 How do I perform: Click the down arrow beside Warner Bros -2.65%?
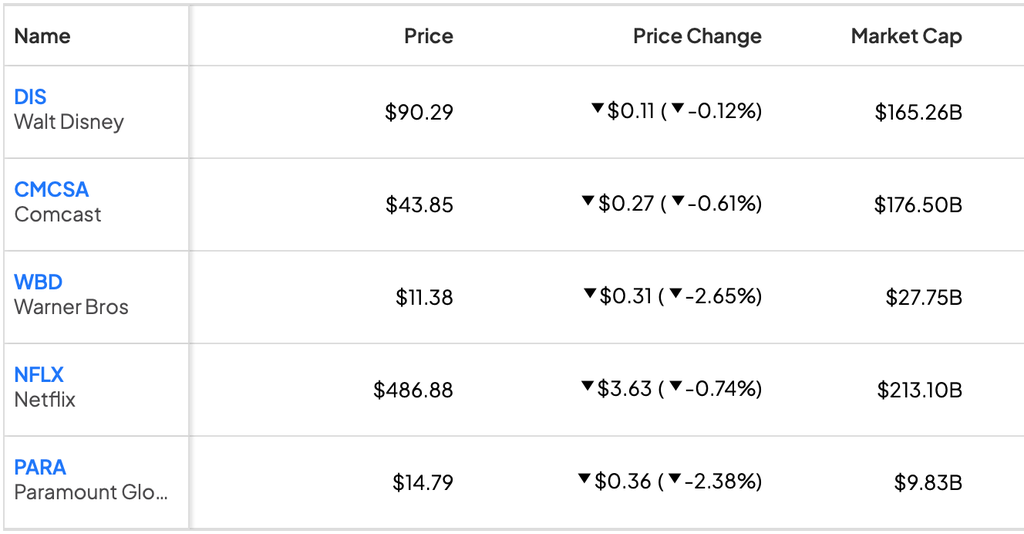coord(676,294)
